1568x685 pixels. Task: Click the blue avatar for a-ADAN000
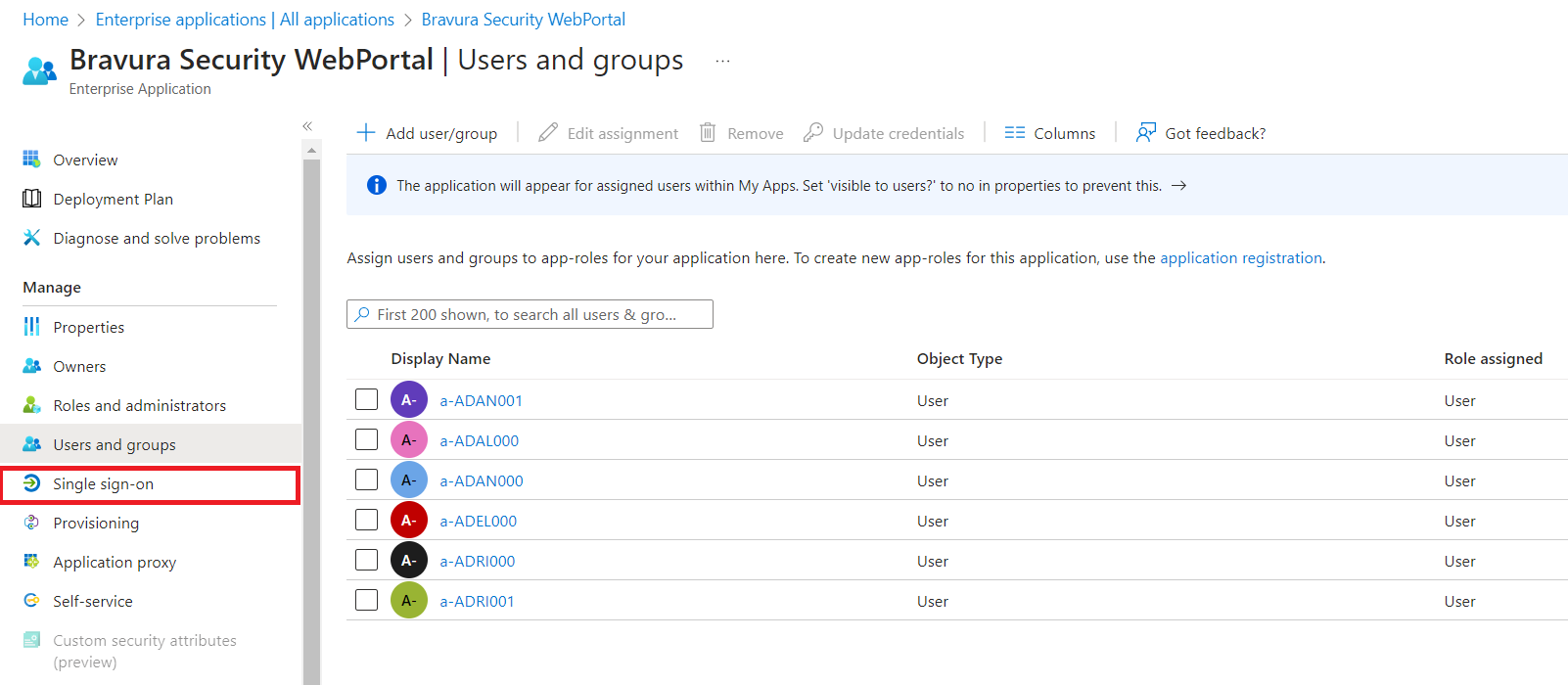[x=409, y=479]
